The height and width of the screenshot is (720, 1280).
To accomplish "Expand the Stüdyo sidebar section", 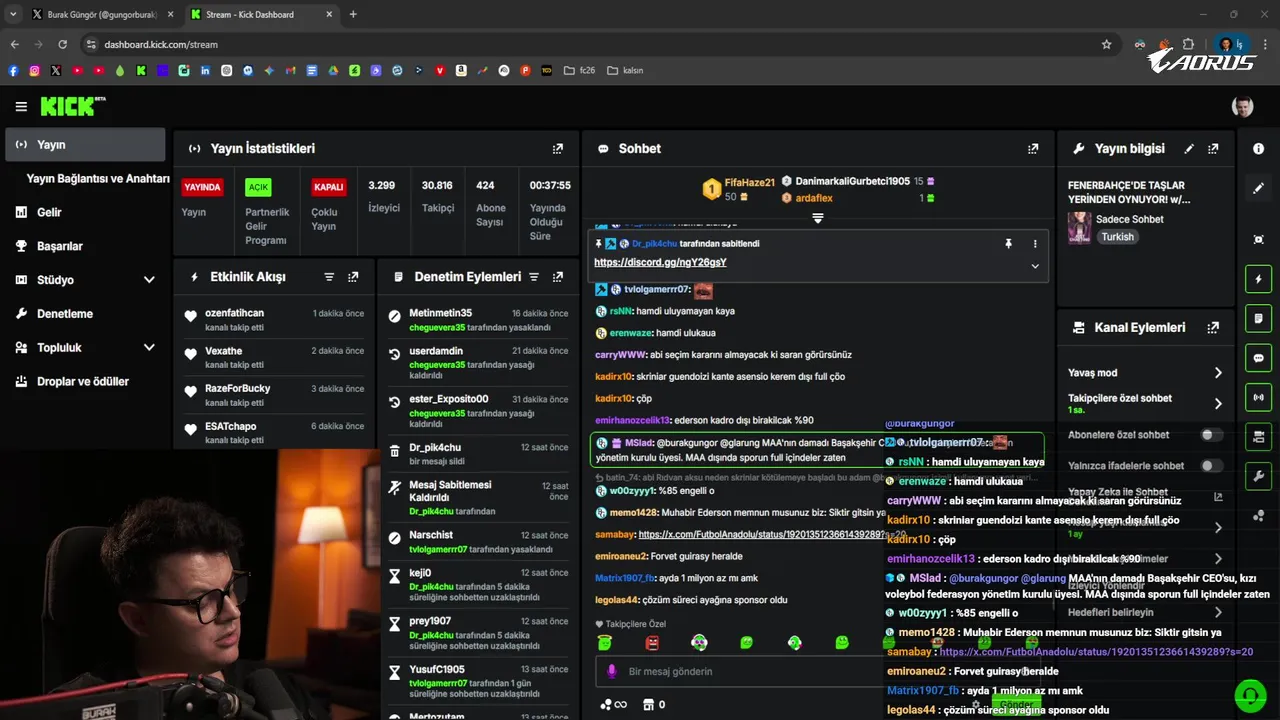I will (x=149, y=280).
